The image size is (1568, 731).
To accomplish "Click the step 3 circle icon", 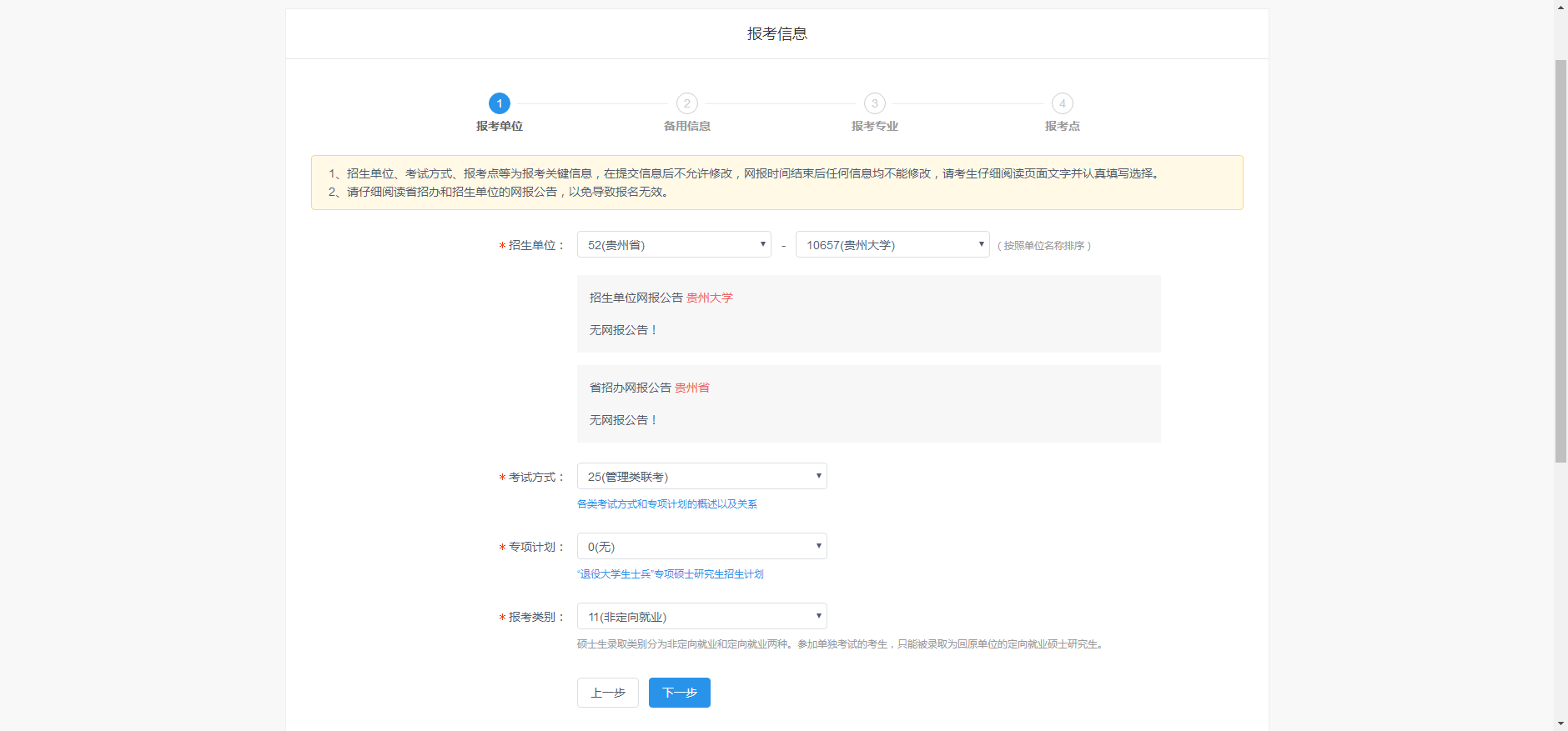I will click(x=874, y=103).
